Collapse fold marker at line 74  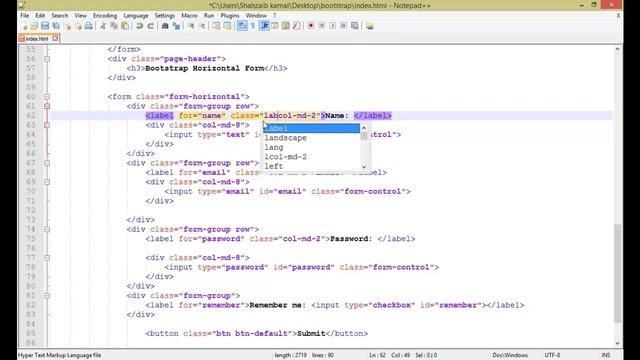pyautogui.click(x=47, y=229)
